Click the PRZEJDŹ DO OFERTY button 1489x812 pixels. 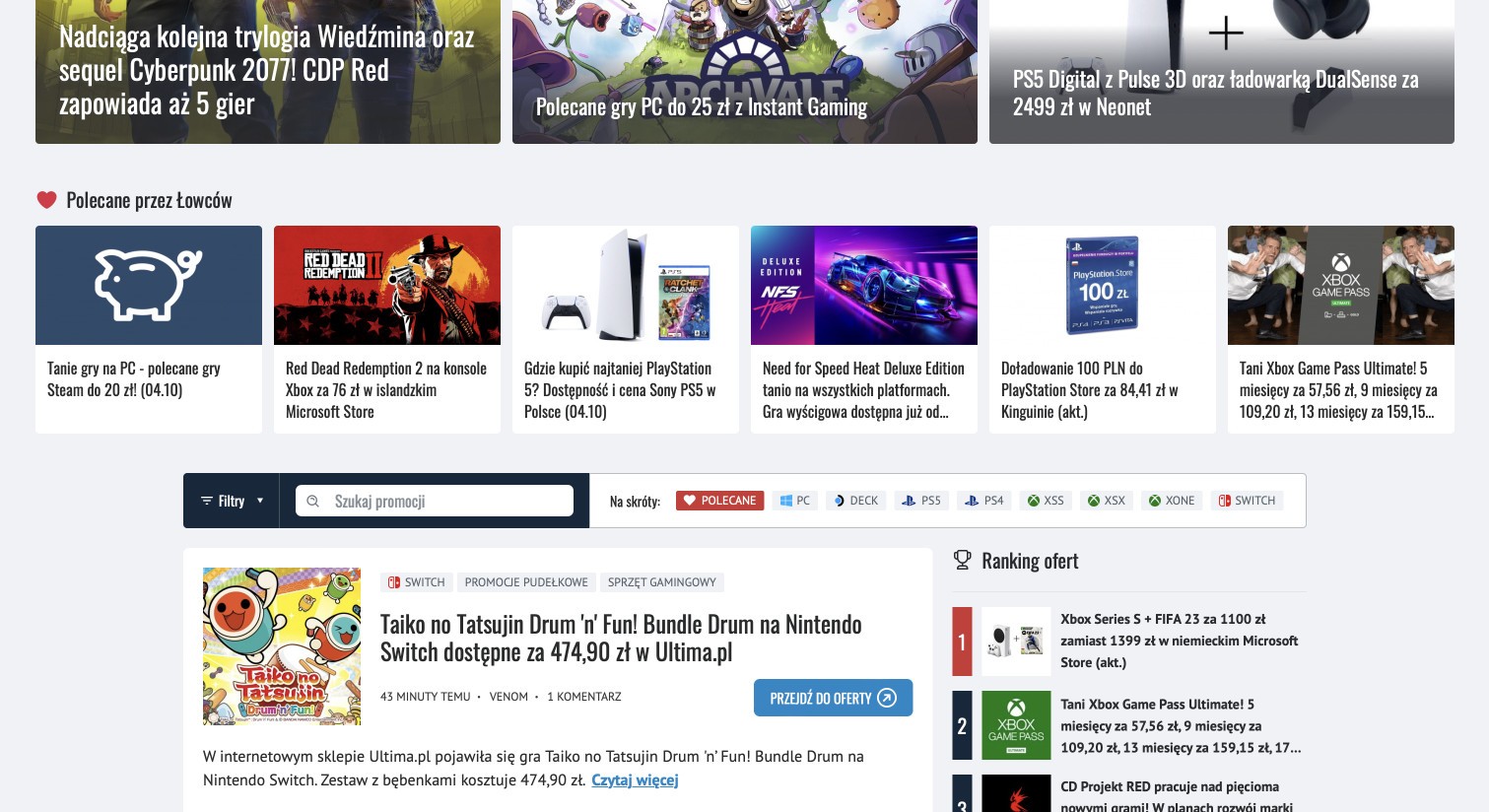pos(833,698)
